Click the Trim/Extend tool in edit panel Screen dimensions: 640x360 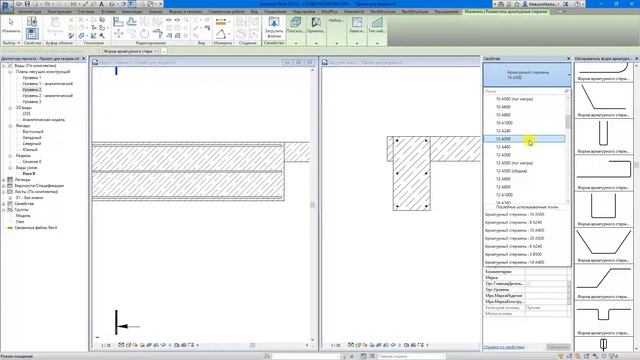tap(158, 34)
